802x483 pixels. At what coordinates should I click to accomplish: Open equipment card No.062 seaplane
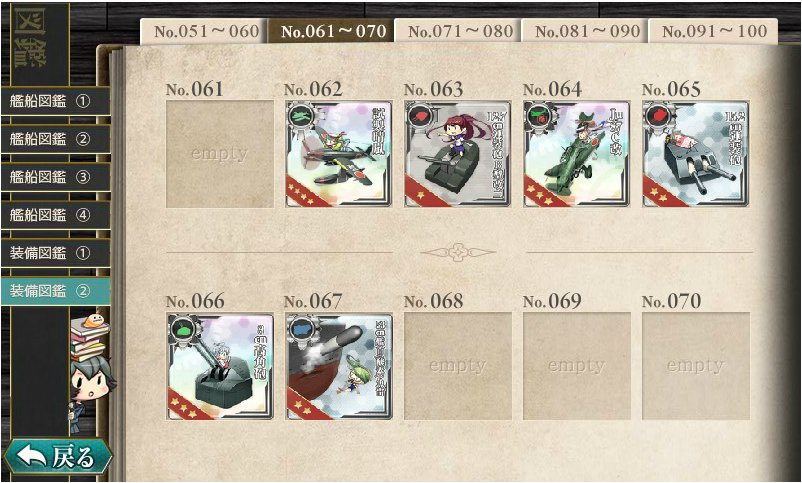[339, 153]
